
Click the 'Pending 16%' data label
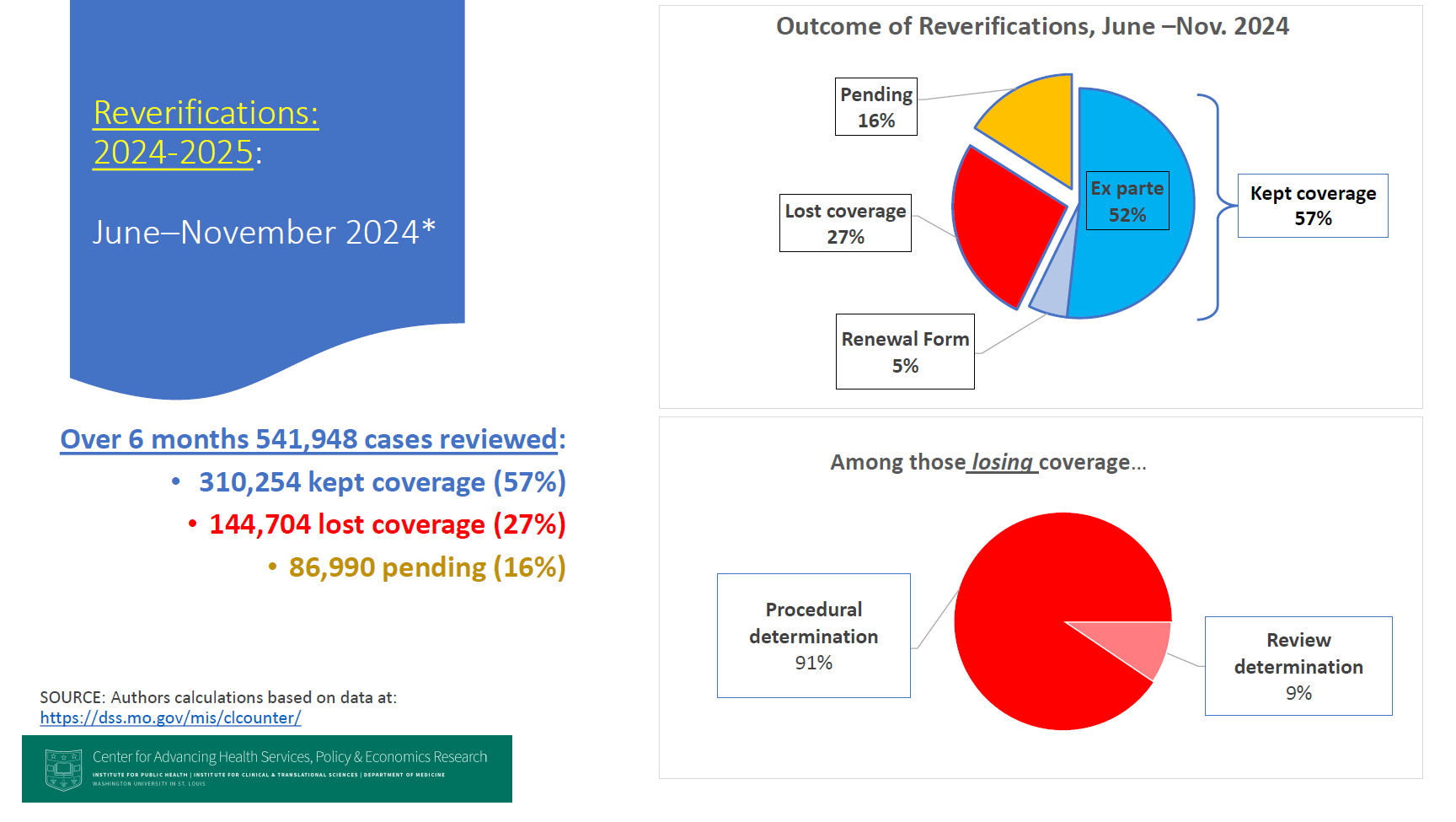pos(876,107)
